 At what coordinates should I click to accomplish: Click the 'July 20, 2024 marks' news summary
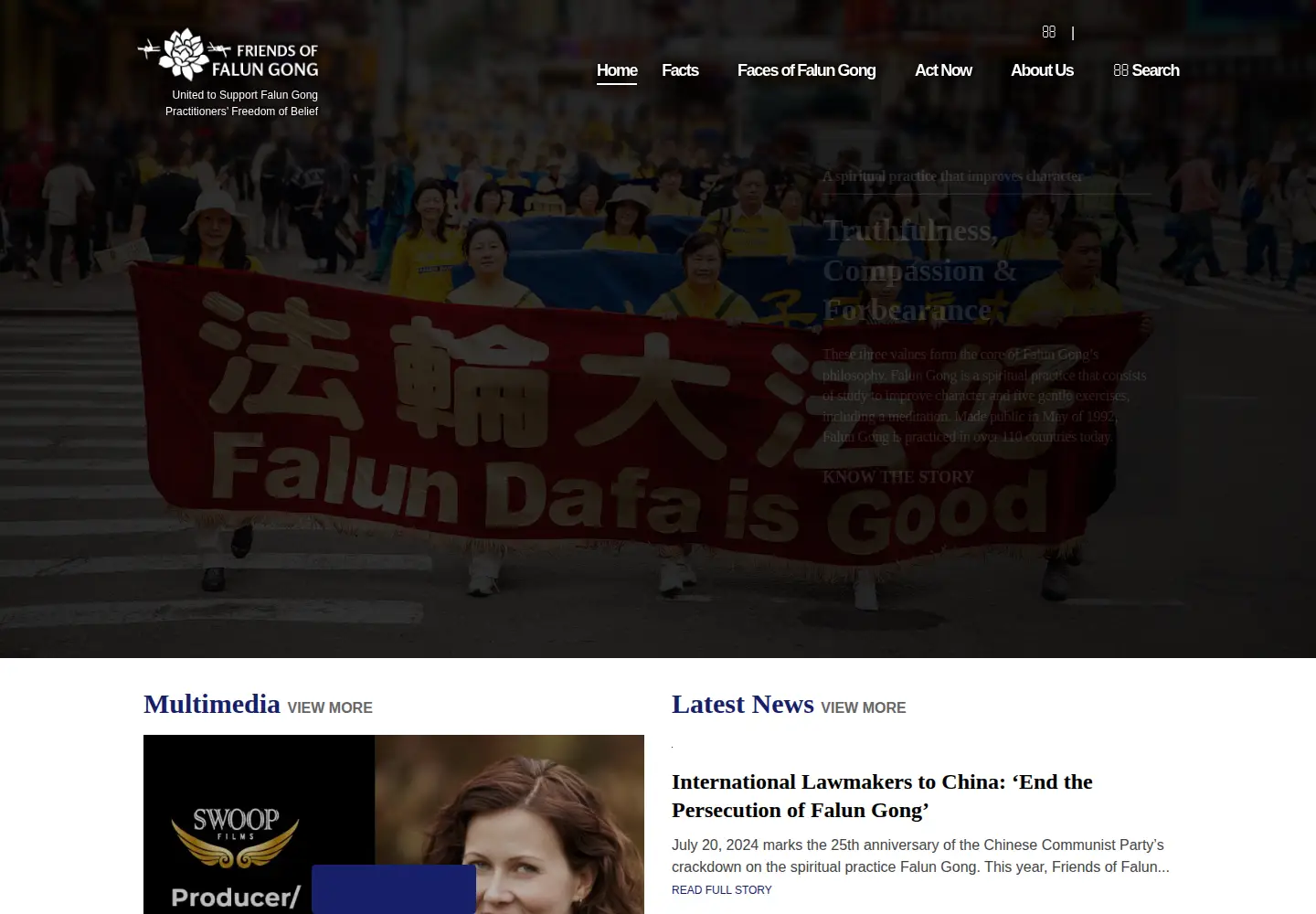(x=920, y=856)
